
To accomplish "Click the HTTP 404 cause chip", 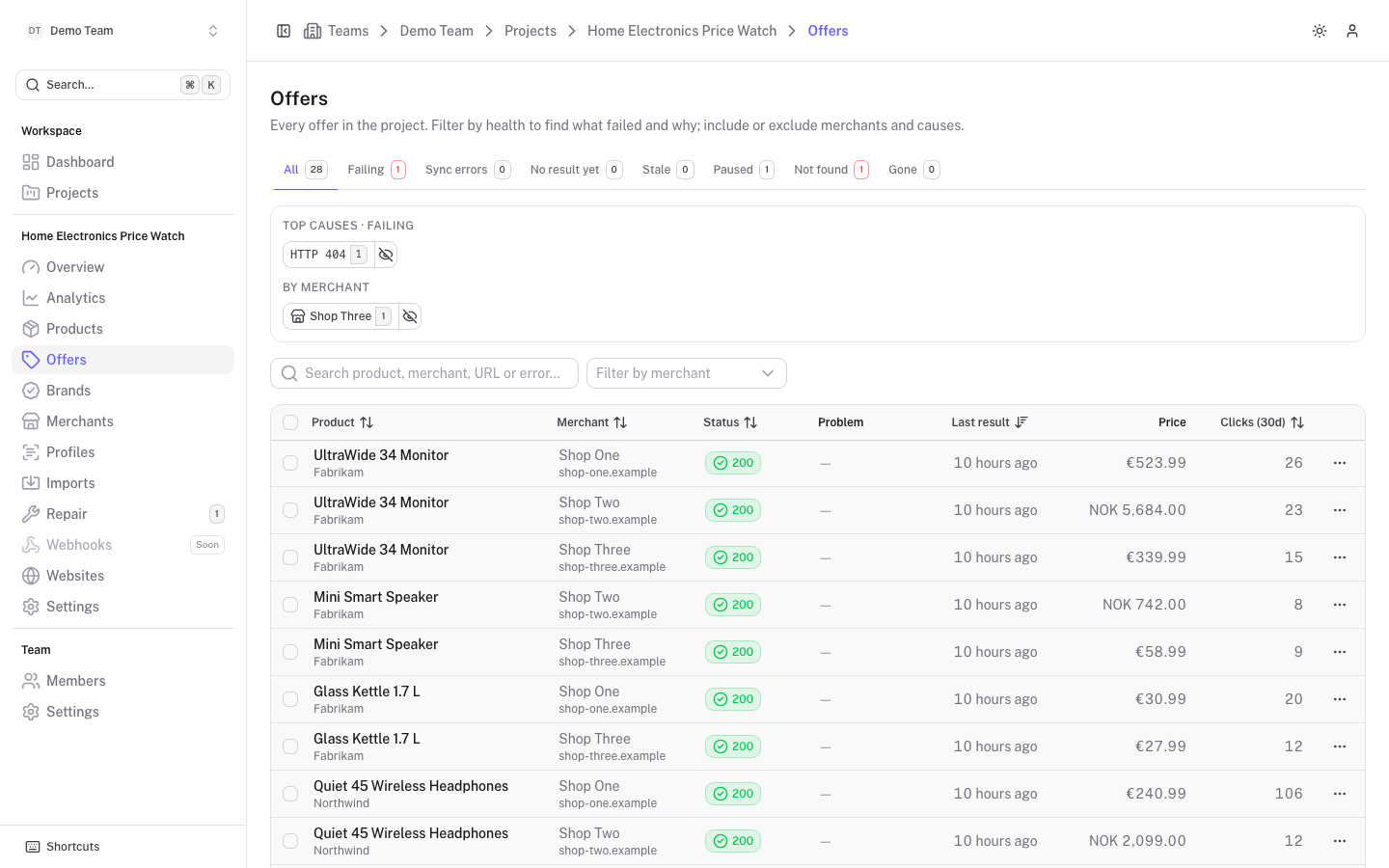I will (x=328, y=255).
